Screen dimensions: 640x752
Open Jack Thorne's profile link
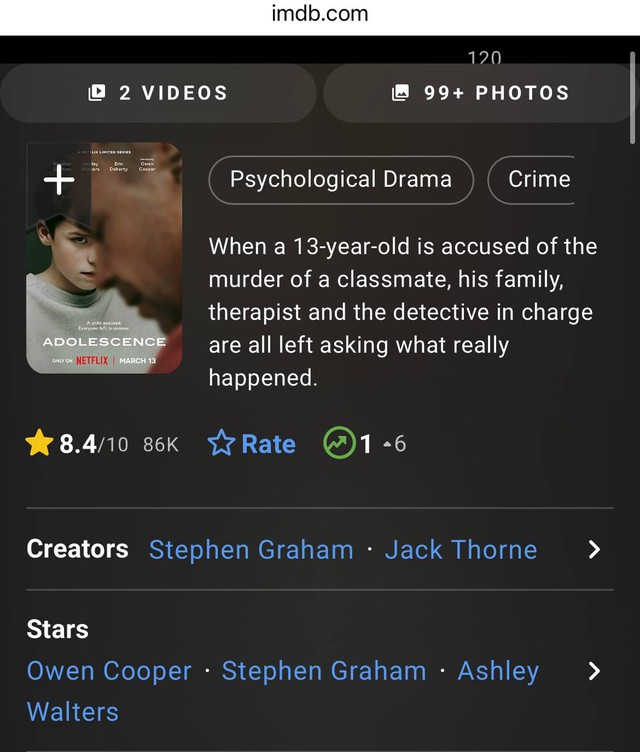(461, 550)
